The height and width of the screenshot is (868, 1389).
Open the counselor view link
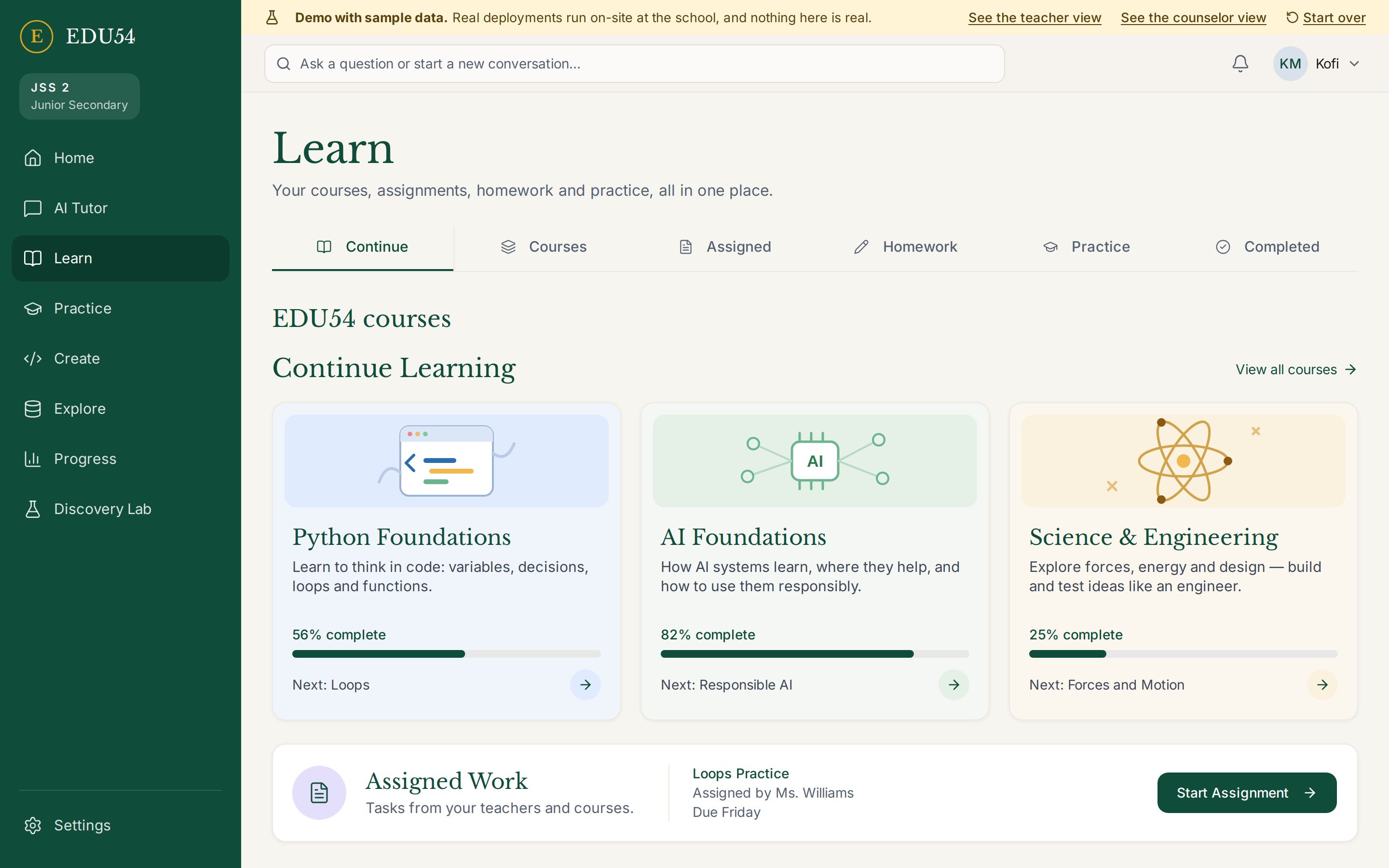click(x=1193, y=18)
